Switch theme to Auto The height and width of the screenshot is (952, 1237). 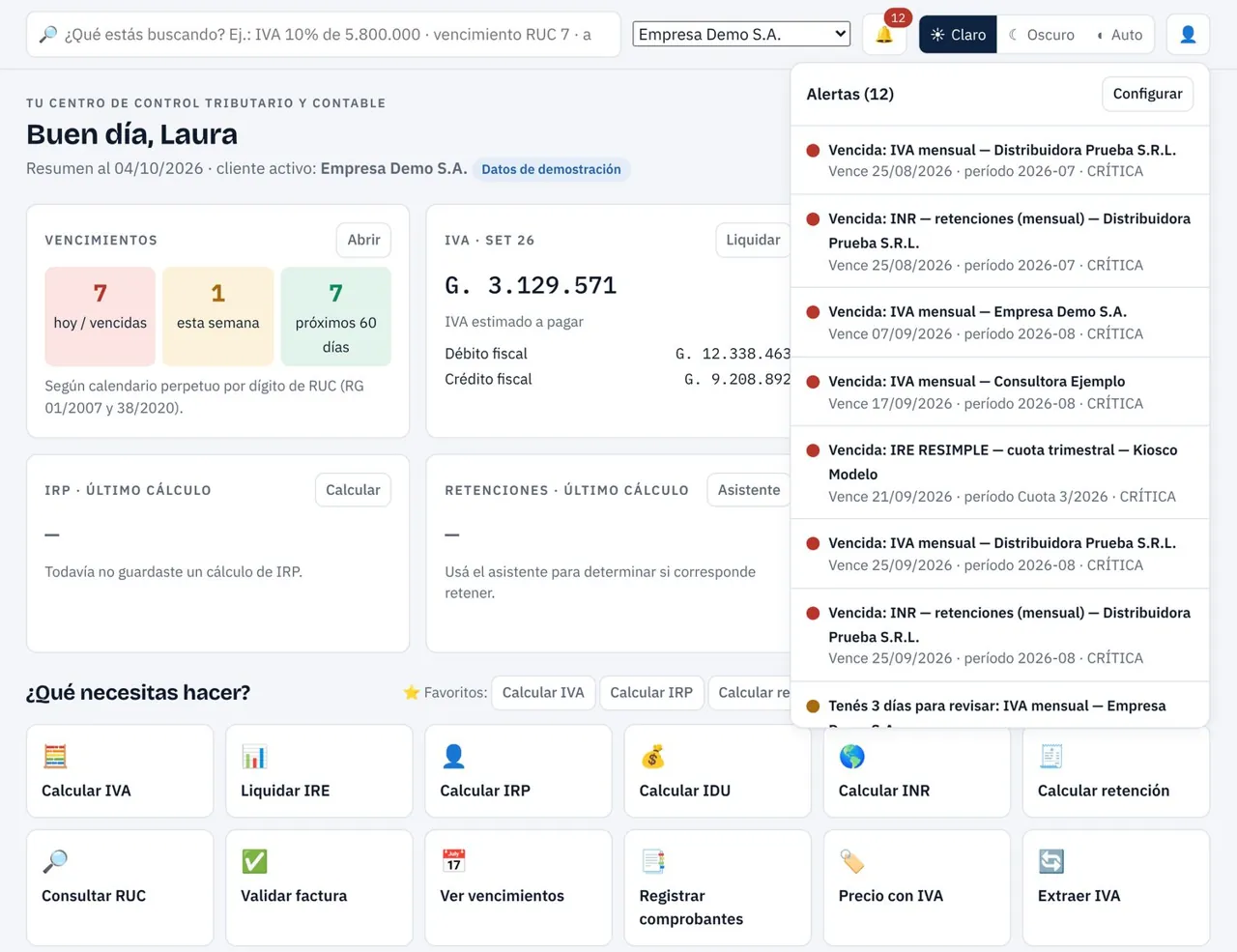pos(1119,35)
